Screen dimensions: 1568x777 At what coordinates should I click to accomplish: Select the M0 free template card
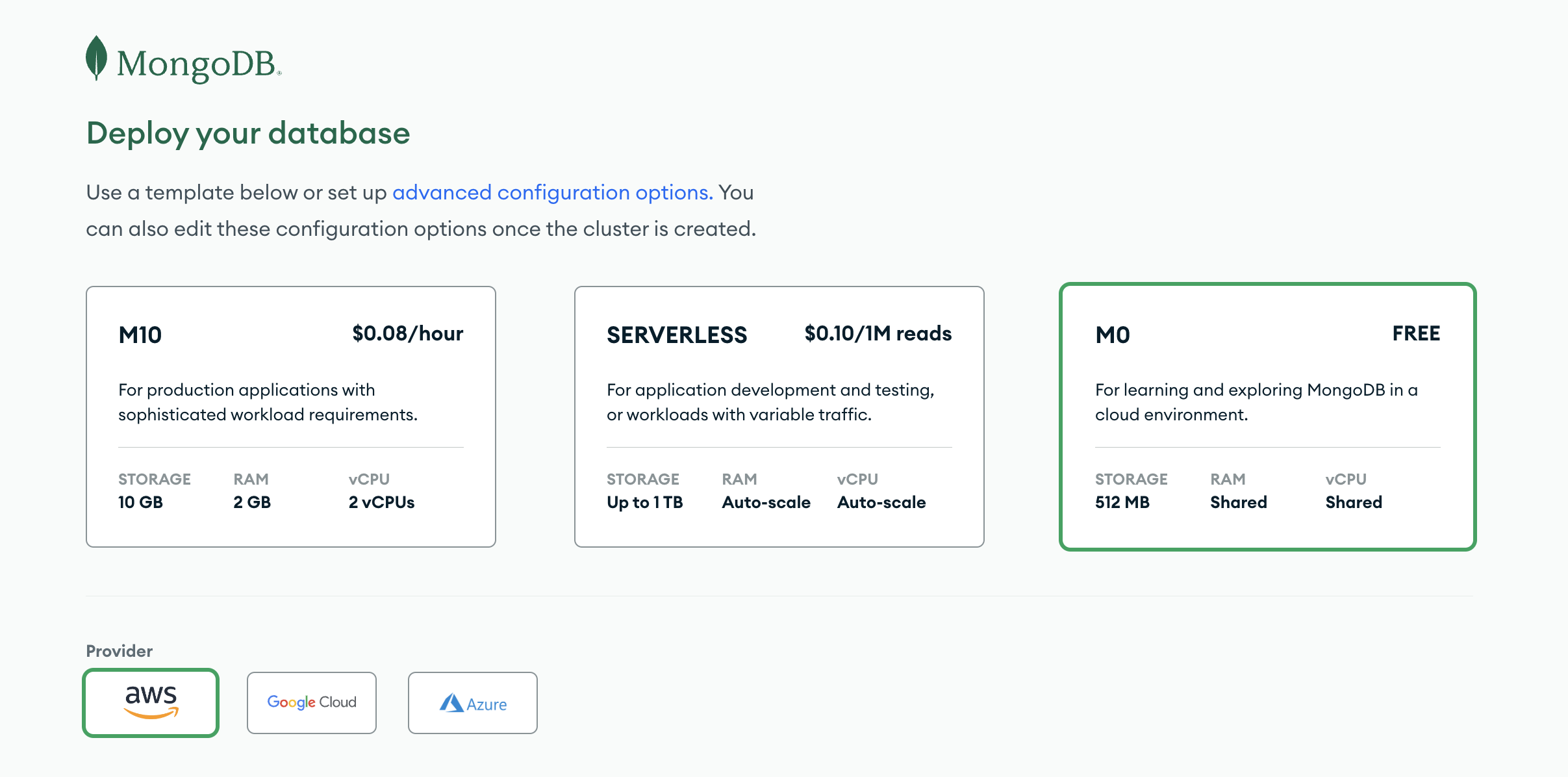1267,416
